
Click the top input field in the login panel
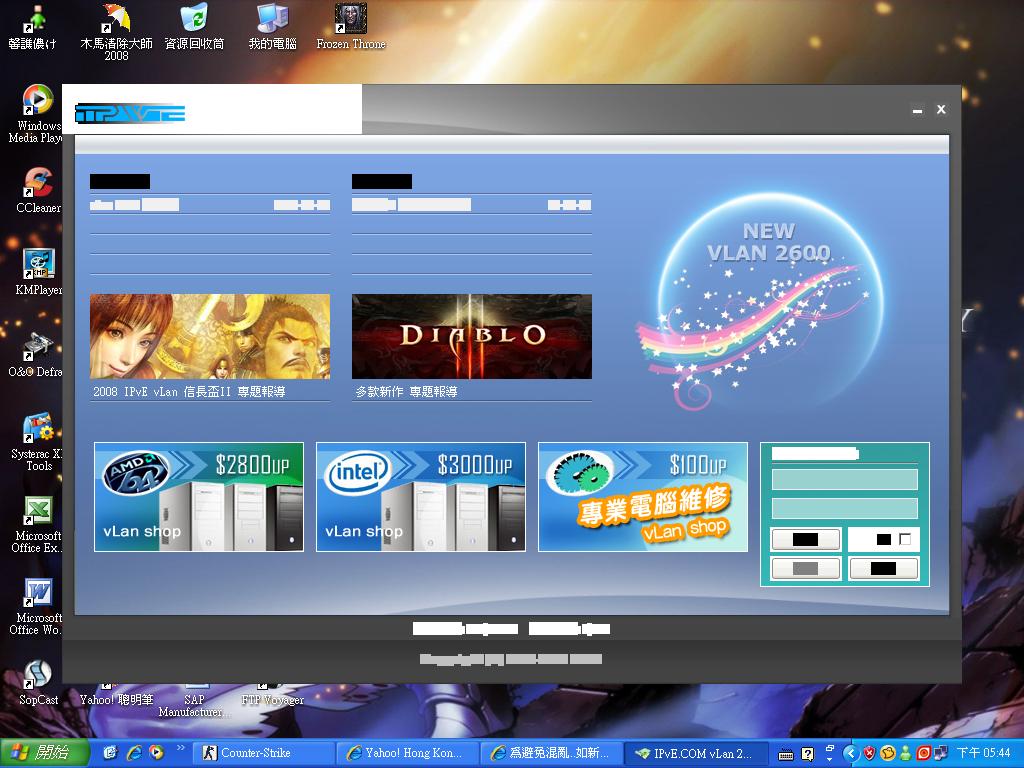coord(844,479)
